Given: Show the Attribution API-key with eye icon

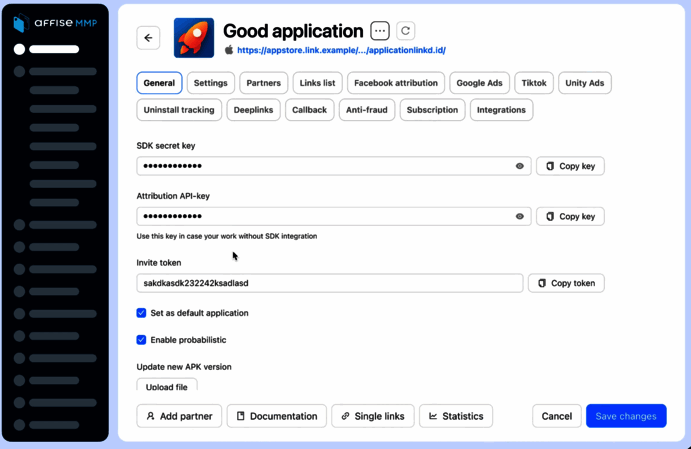Looking at the screenshot, I should point(520,216).
